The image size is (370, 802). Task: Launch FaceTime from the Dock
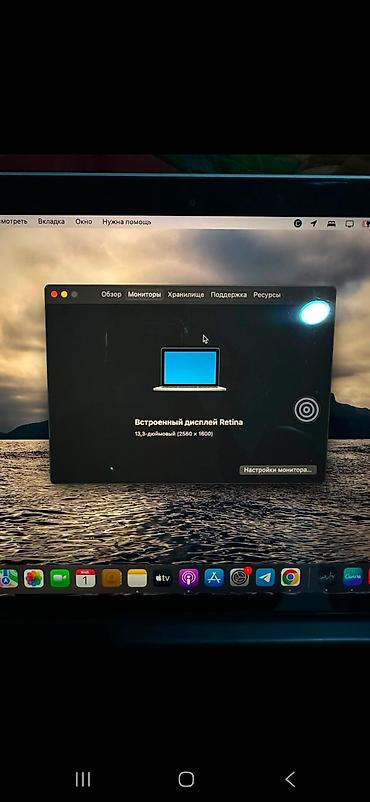pyautogui.click(x=60, y=578)
